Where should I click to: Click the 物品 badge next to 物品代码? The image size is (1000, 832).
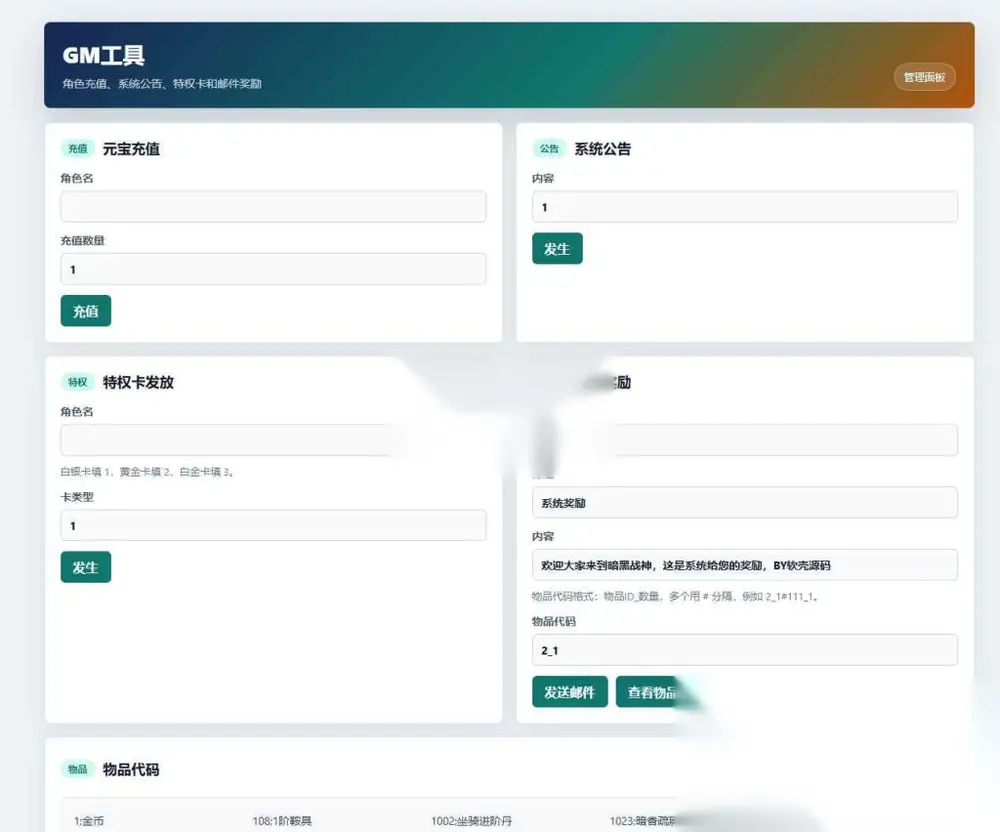78,769
